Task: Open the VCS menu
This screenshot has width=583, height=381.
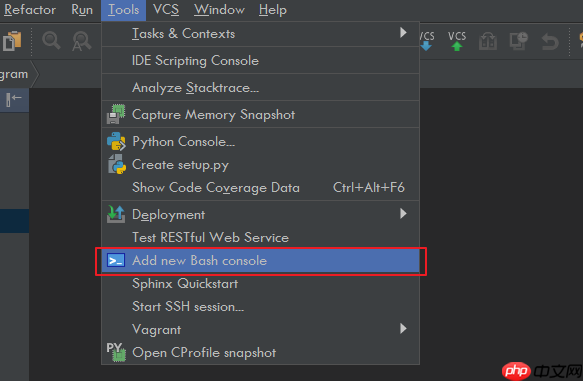Action: [166, 10]
